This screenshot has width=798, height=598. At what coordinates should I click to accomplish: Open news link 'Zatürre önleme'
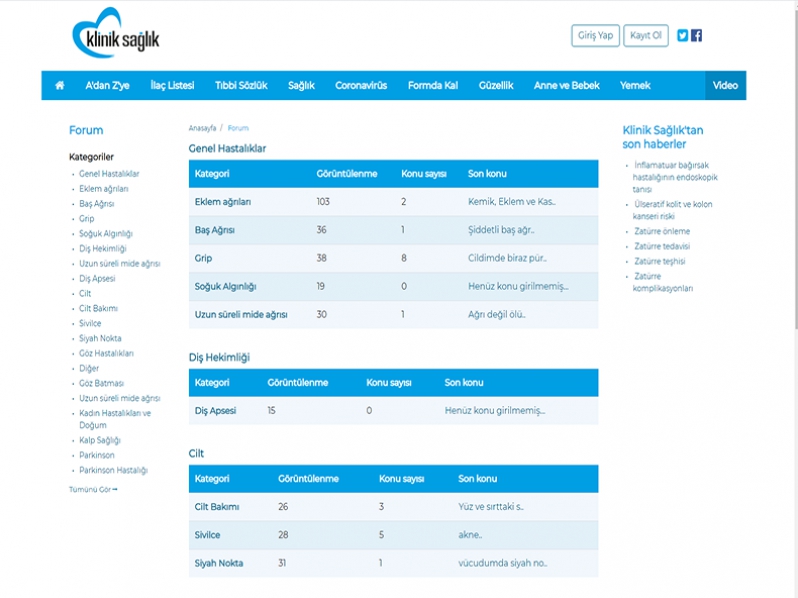tap(662, 231)
